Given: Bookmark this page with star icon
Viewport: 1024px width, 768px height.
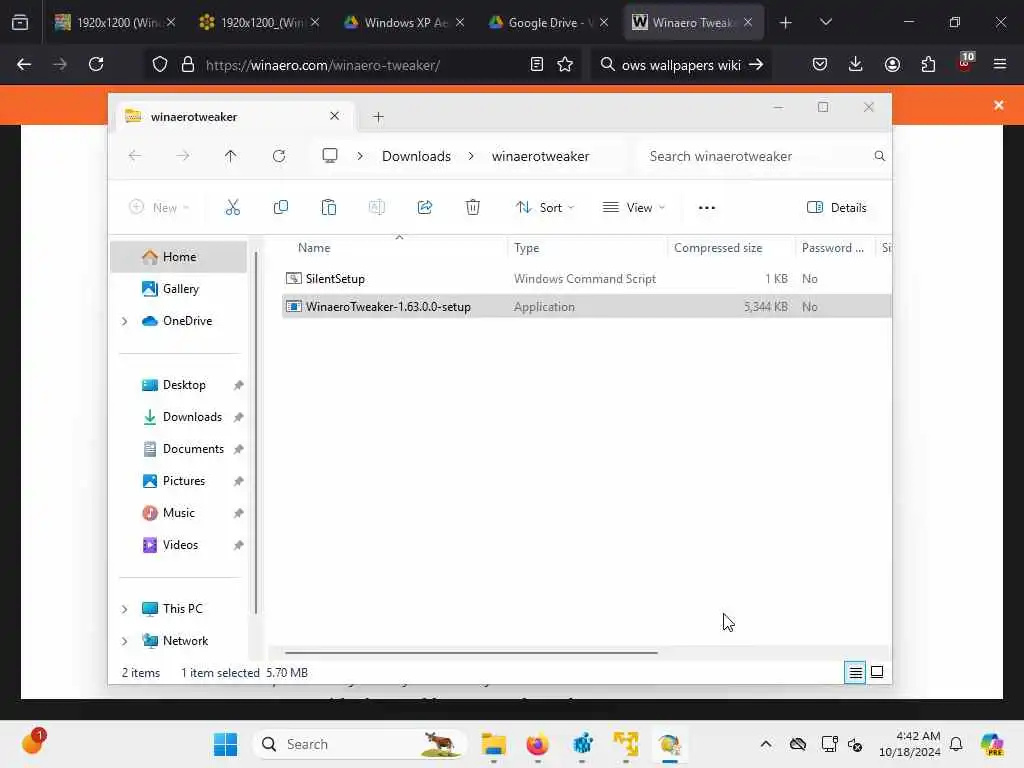Looking at the screenshot, I should 565,65.
